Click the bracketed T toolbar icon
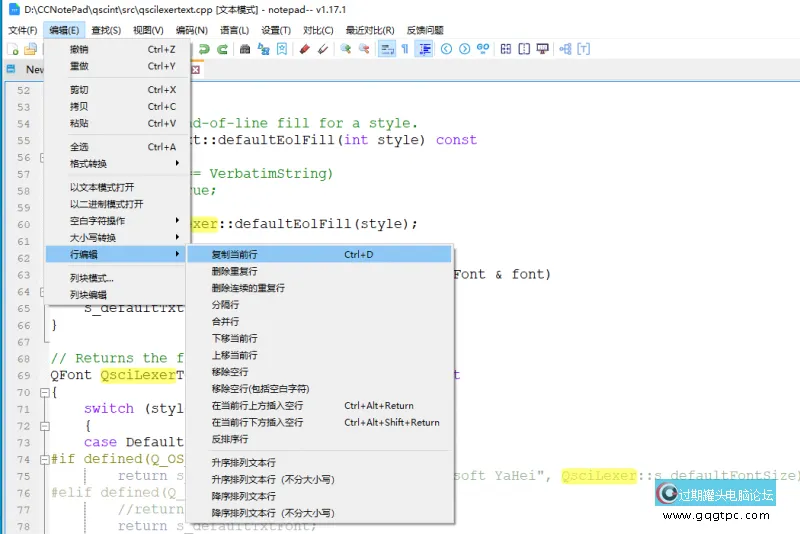 pyautogui.click(x=583, y=49)
